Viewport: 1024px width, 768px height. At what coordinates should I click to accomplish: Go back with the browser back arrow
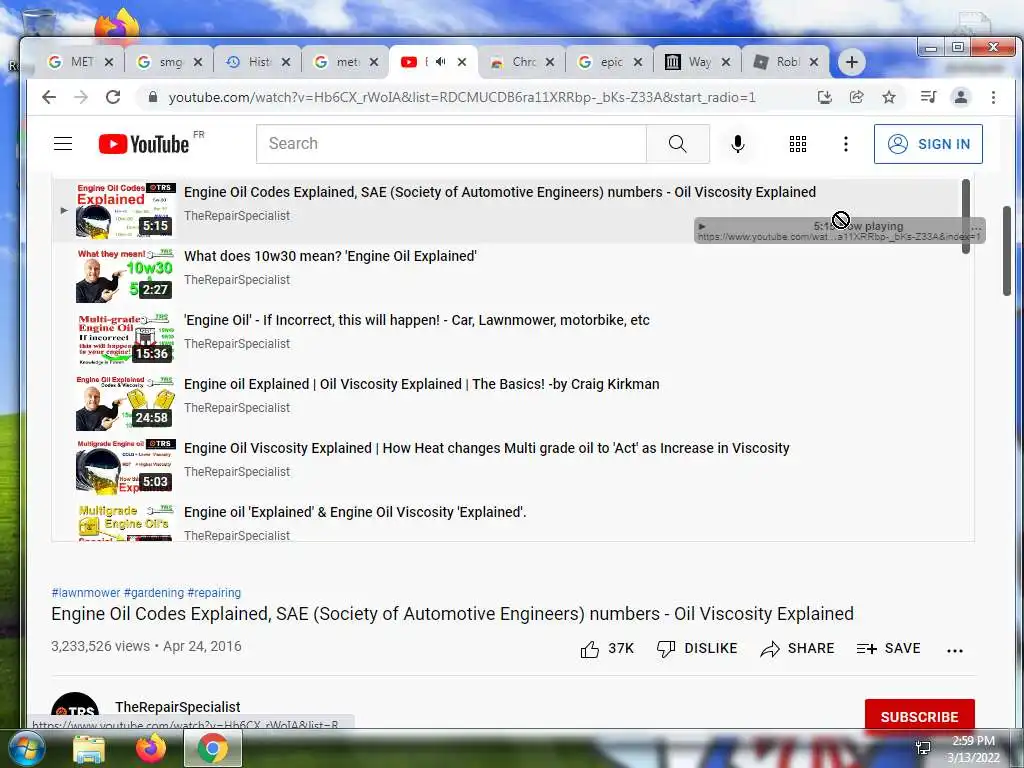pyautogui.click(x=49, y=97)
